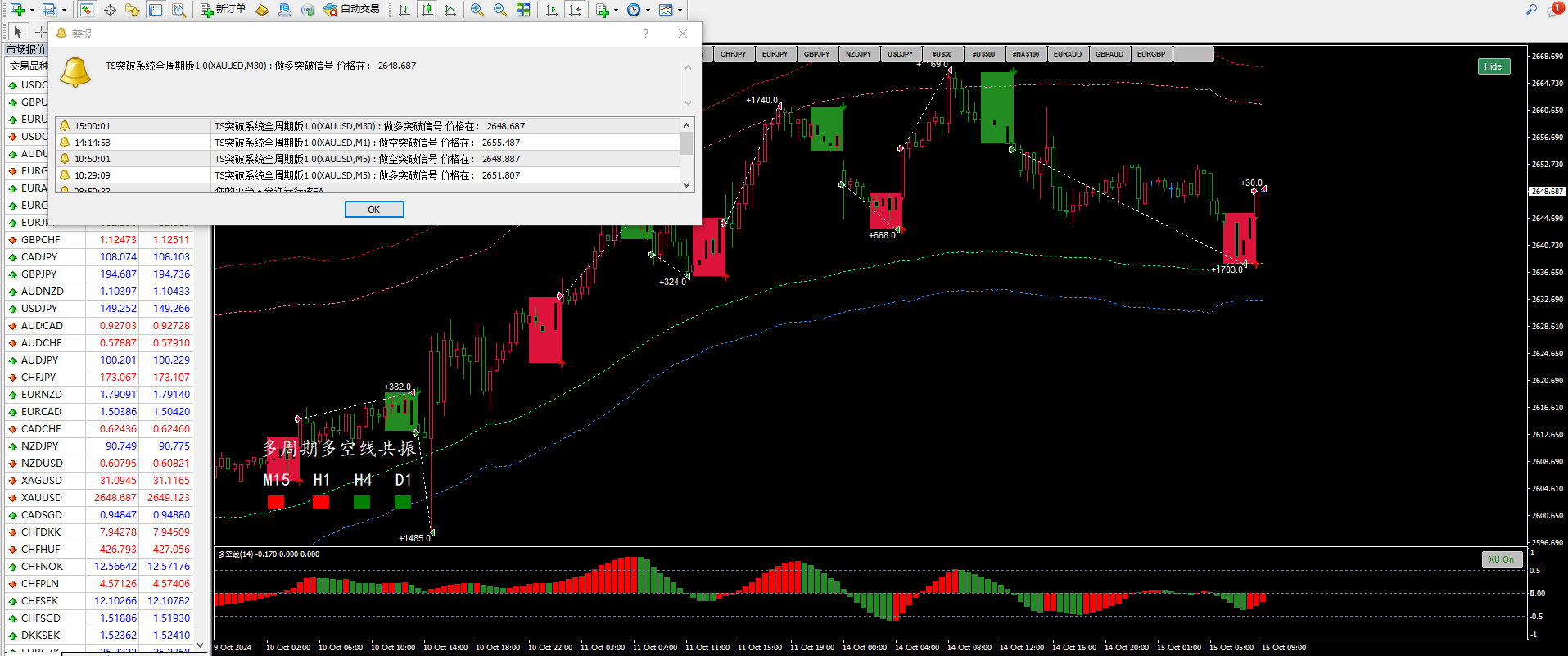Select the arrow cursor tool
Screen dimensions: 1568x656
tap(17, 32)
